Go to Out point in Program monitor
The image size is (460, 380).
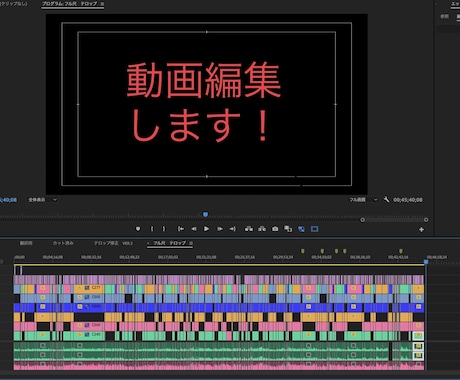233,229
